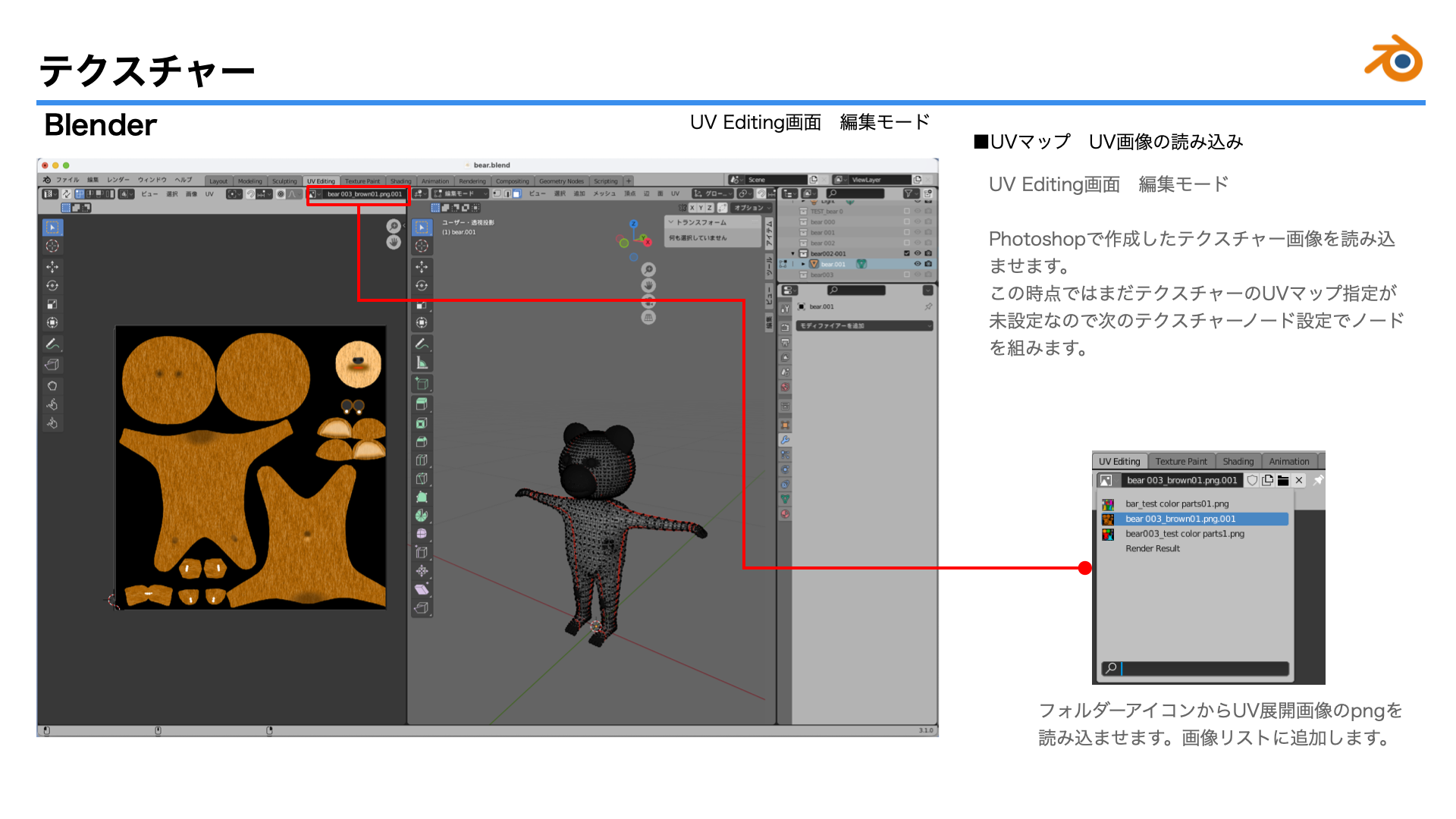
Task: Select the Annotate tool in UV editor
Action: pos(52,344)
